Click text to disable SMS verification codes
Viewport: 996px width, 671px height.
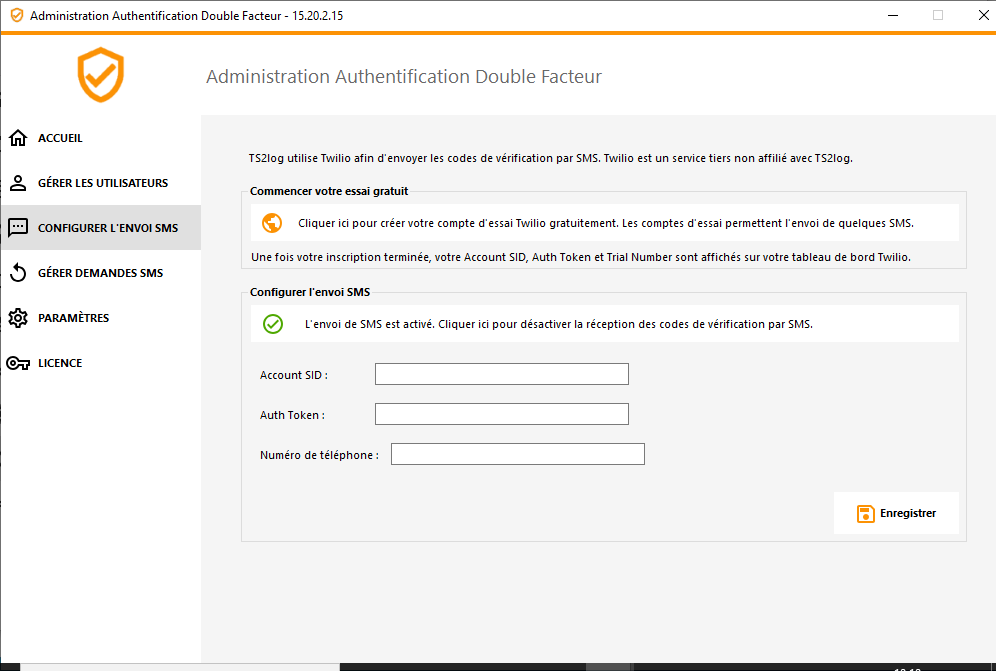pos(605,324)
